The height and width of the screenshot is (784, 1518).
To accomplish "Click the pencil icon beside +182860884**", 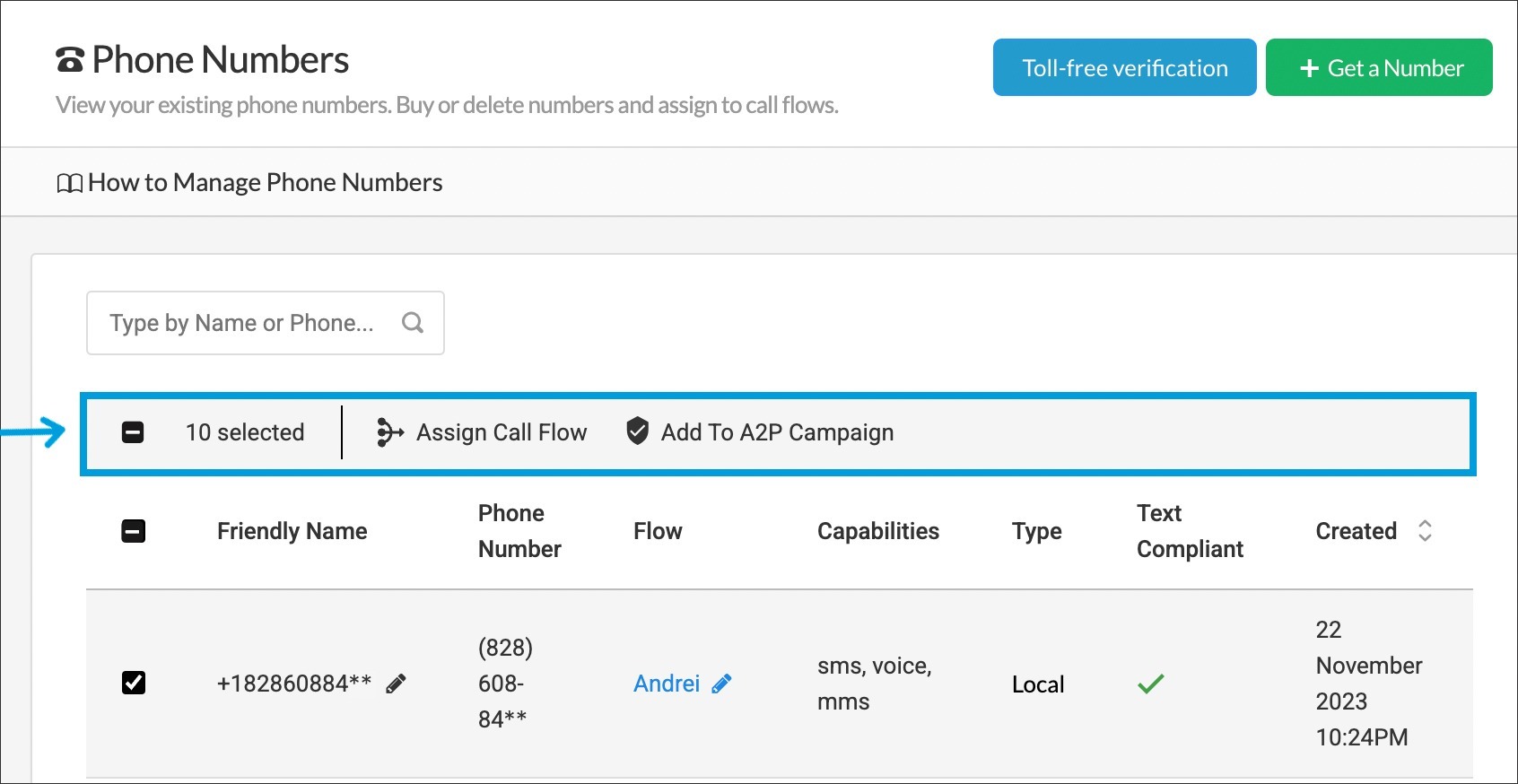I will click(396, 684).
